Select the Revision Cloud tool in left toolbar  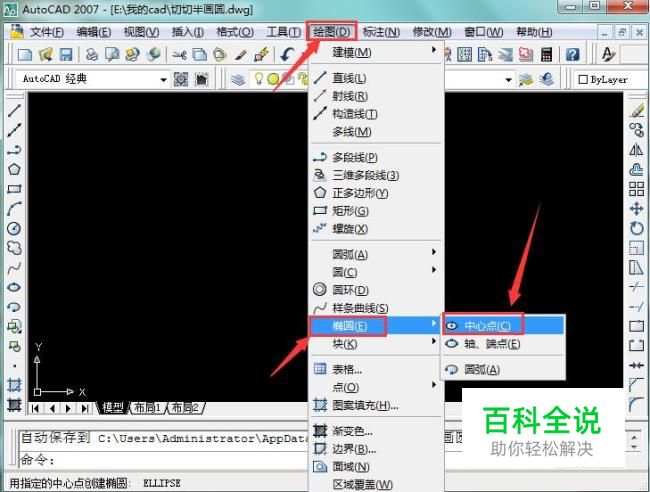pyautogui.click(x=14, y=248)
